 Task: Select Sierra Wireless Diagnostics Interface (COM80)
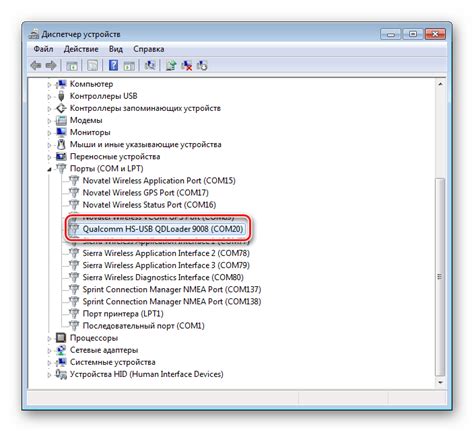(163, 277)
